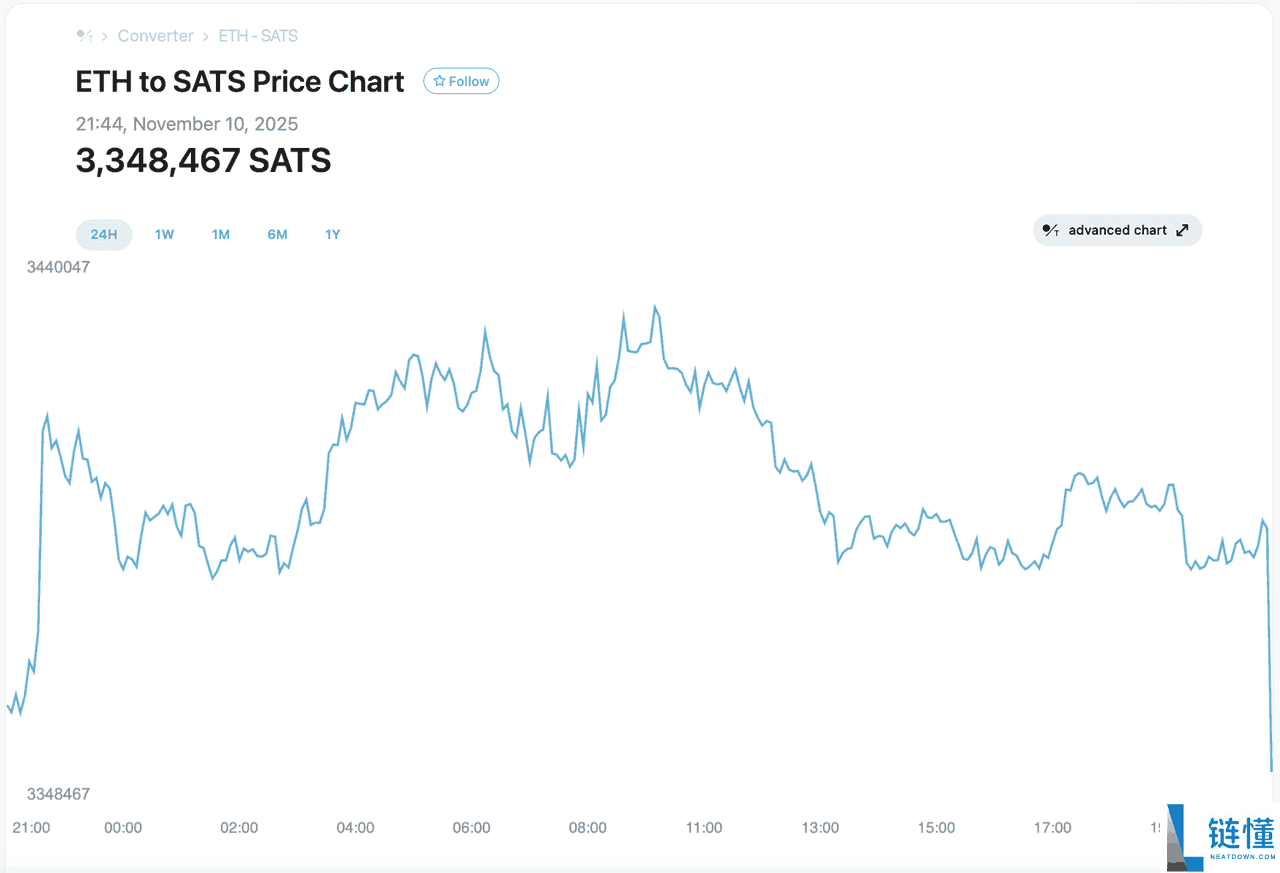Click the 3,348,467 SATS price value
1280x873 pixels.
click(x=203, y=160)
